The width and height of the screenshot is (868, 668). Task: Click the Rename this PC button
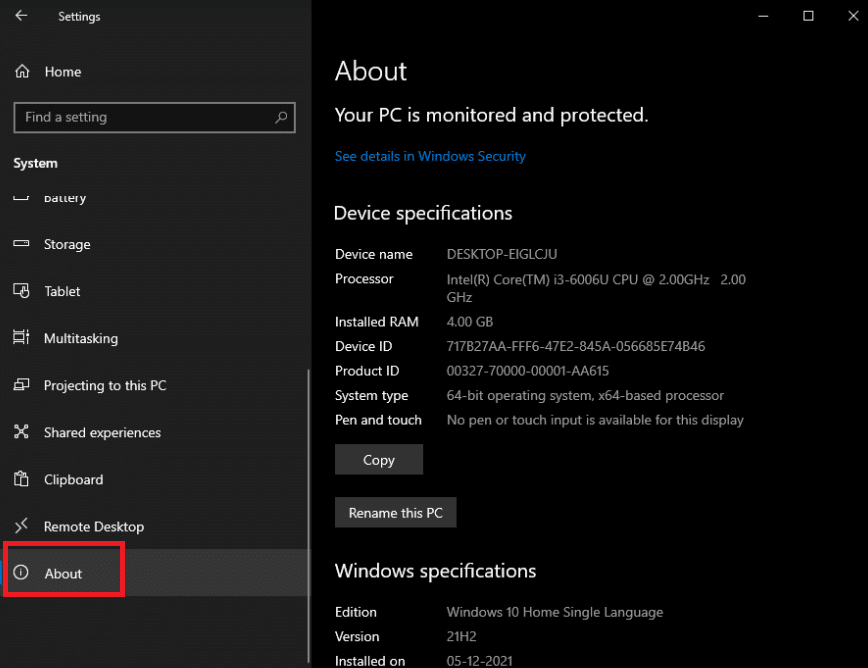click(395, 513)
